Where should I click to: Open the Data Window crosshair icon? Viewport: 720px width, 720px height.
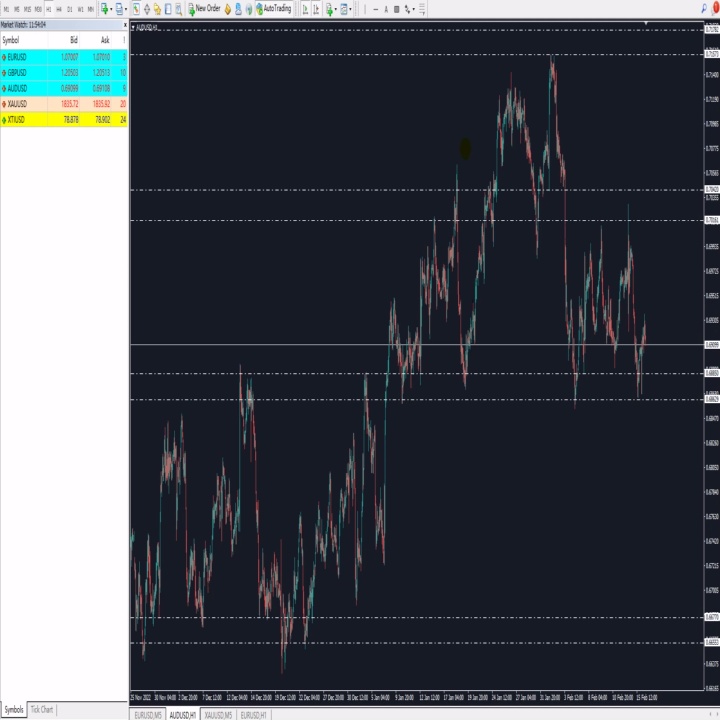(x=147, y=9)
